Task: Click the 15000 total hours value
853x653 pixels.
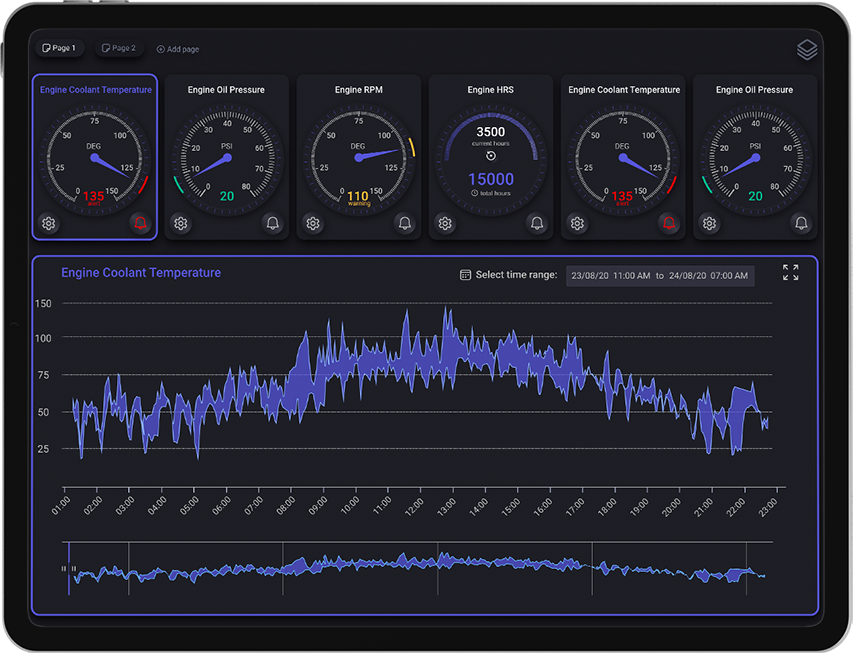Action: (x=491, y=179)
